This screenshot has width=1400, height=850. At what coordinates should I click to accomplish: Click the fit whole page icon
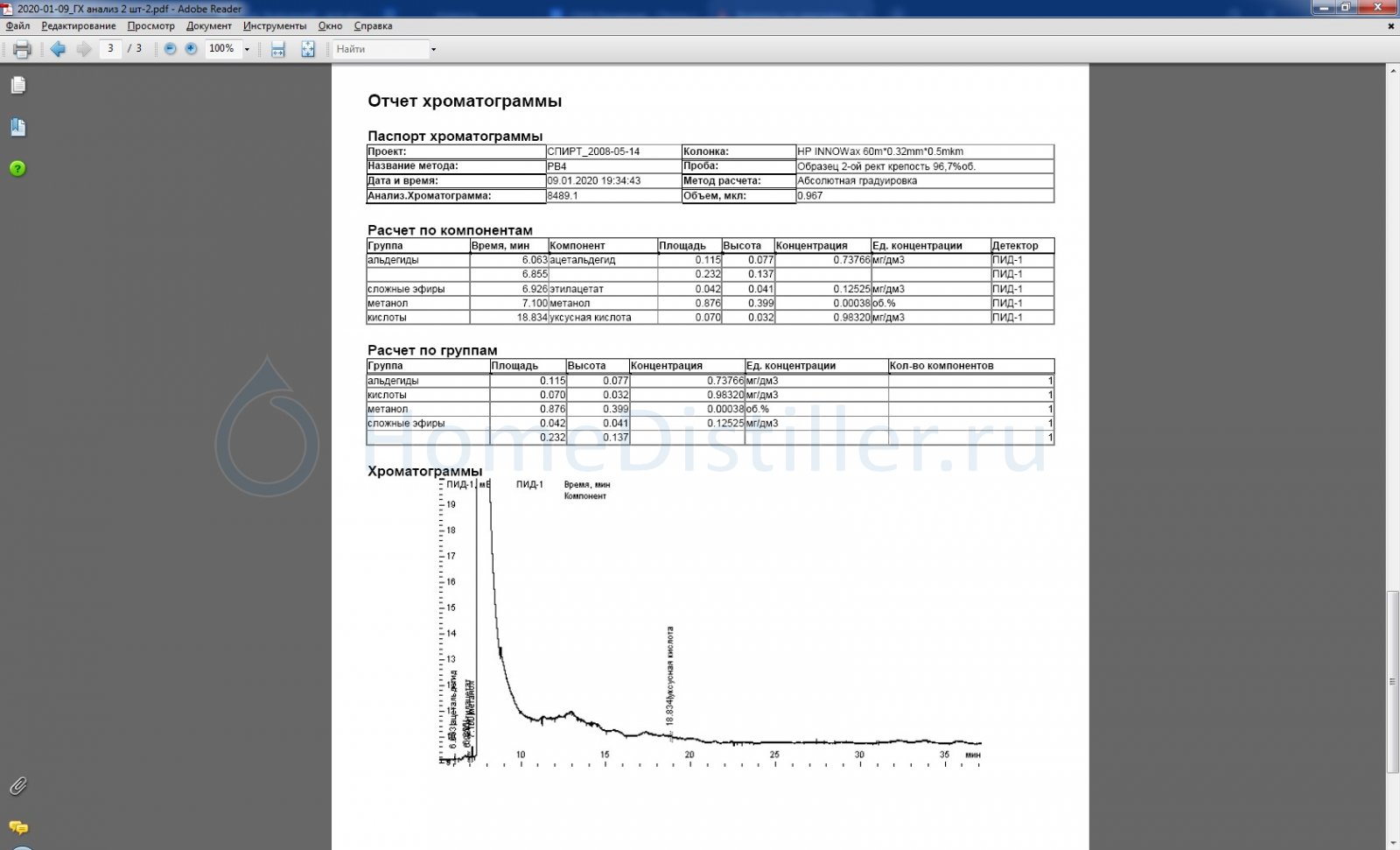(308, 49)
